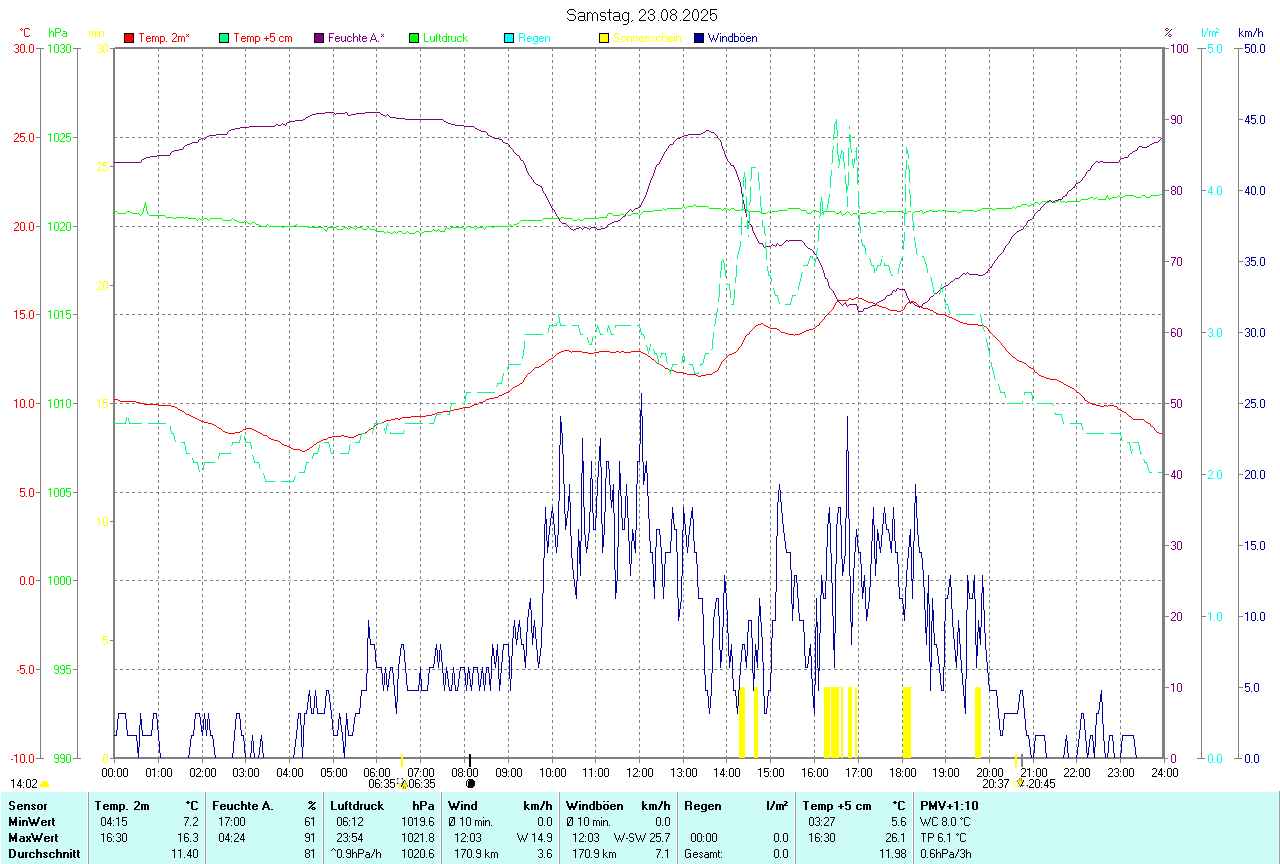Click the Windböen legend label

pyautogui.click(x=733, y=38)
